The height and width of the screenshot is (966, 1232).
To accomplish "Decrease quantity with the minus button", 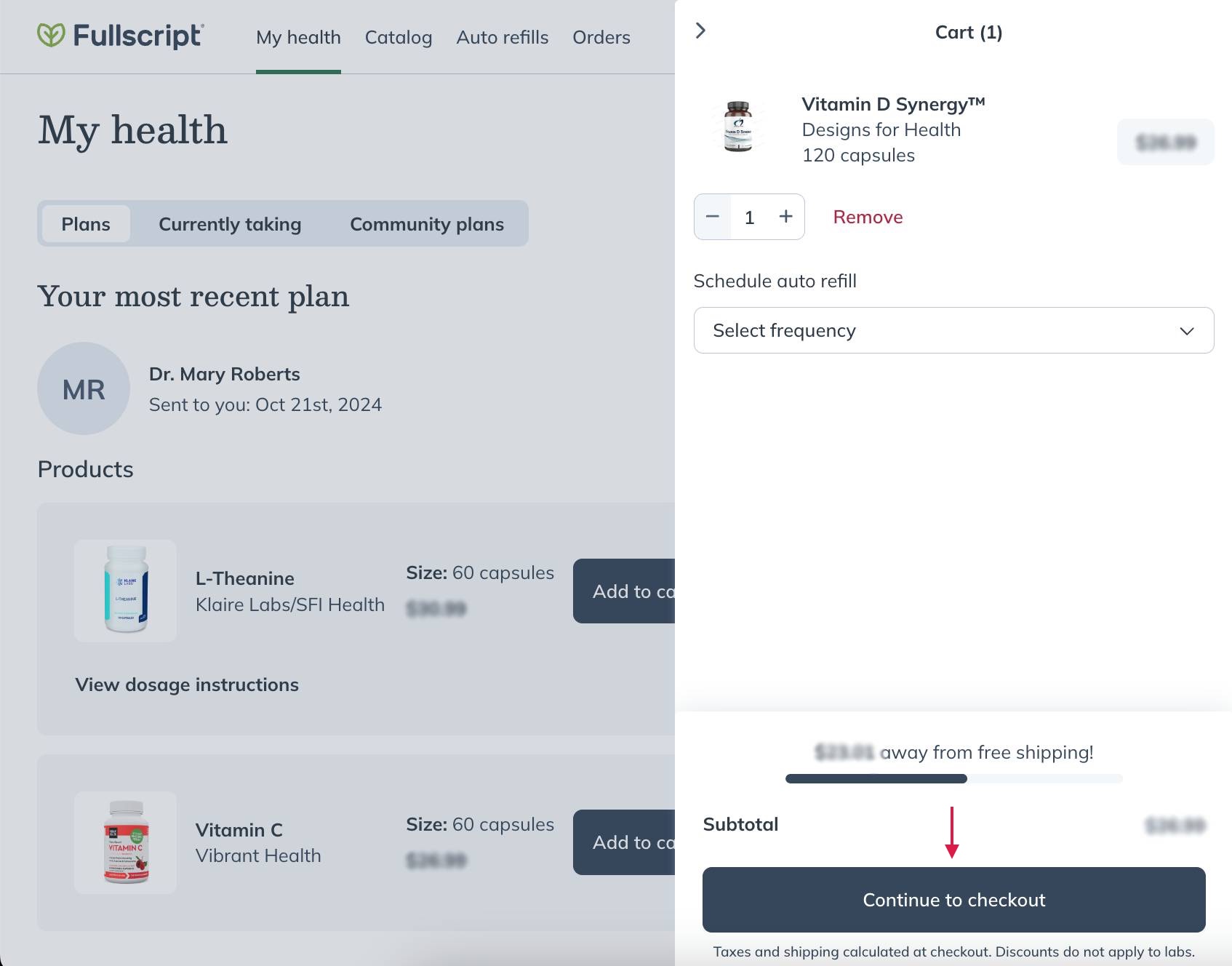I will pyautogui.click(x=713, y=217).
